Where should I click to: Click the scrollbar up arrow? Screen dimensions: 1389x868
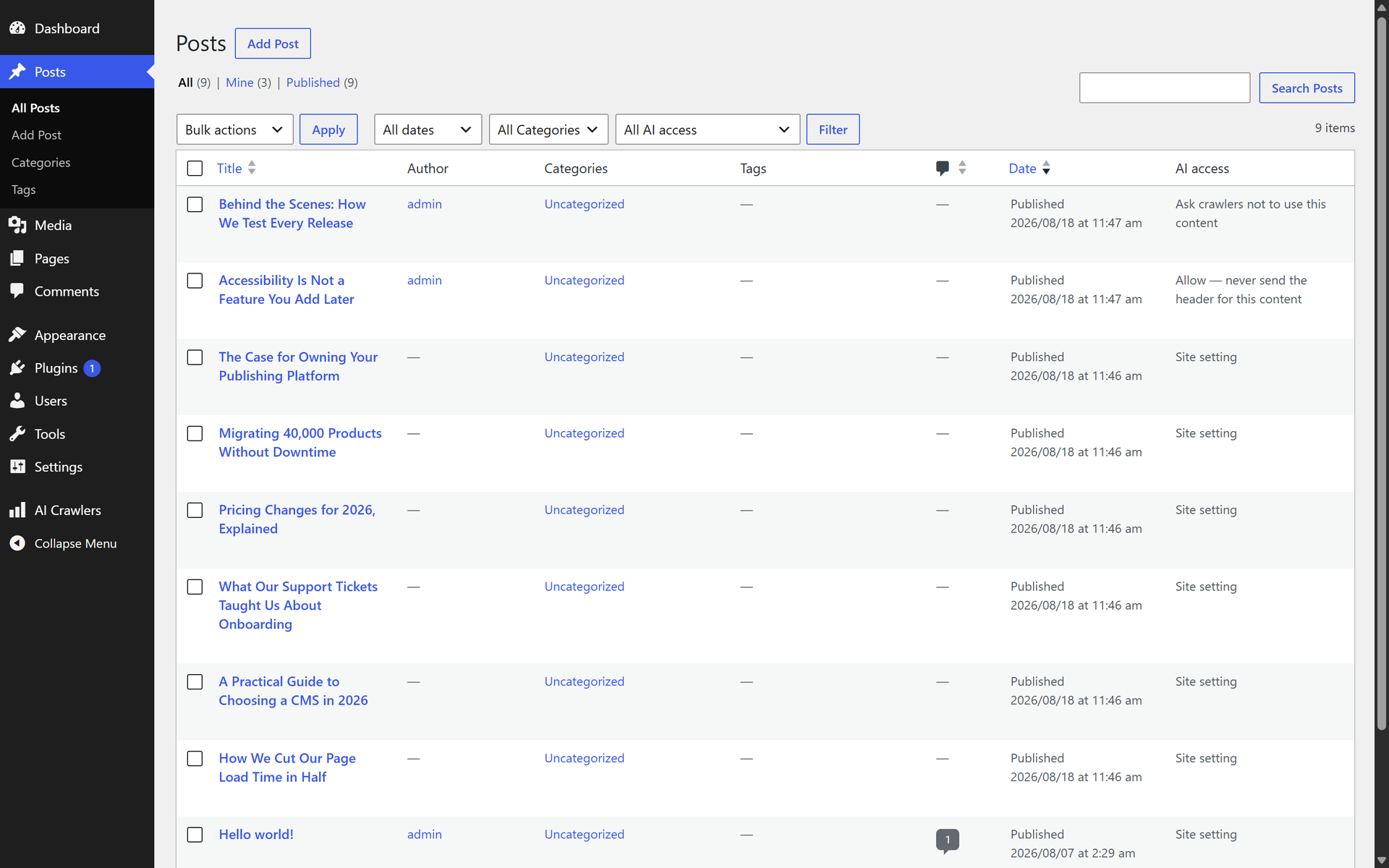click(1382, 7)
